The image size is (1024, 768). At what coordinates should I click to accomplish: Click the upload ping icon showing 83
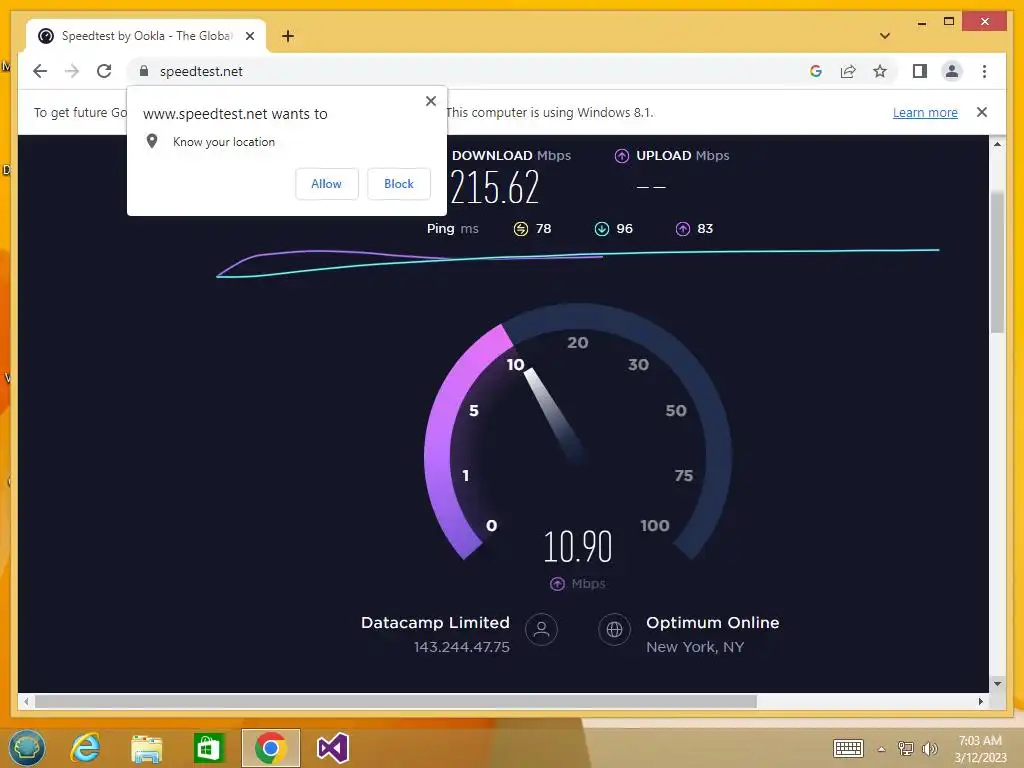(x=682, y=229)
